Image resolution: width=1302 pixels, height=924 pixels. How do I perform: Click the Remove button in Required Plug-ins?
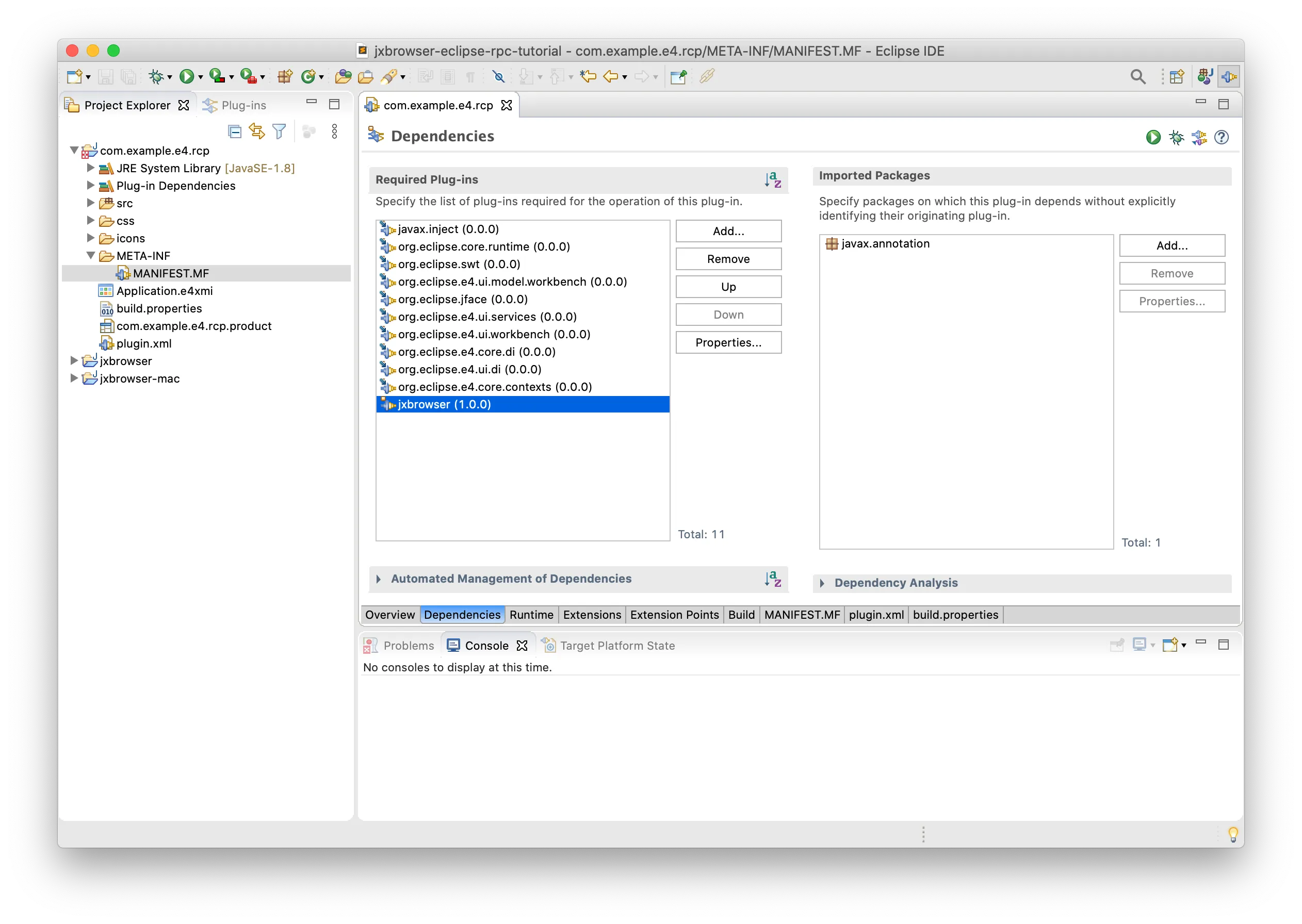(x=728, y=259)
